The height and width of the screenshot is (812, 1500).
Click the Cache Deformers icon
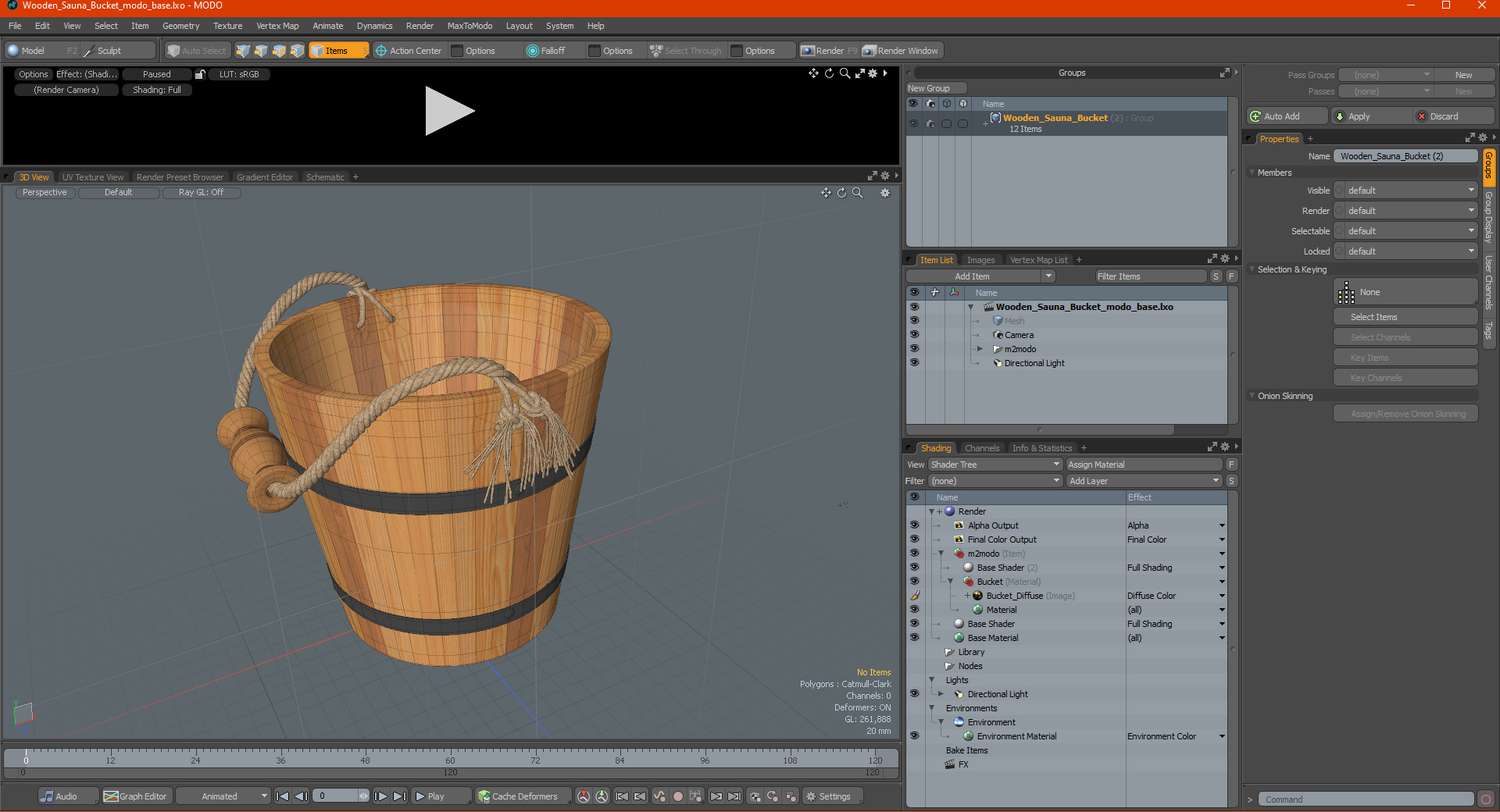tap(484, 796)
